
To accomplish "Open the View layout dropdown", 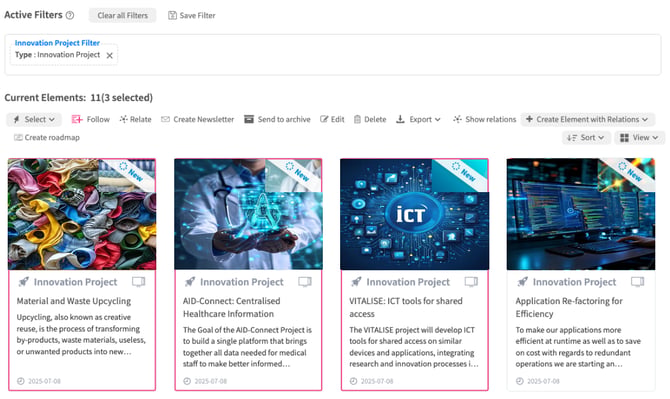I will click(x=639, y=138).
